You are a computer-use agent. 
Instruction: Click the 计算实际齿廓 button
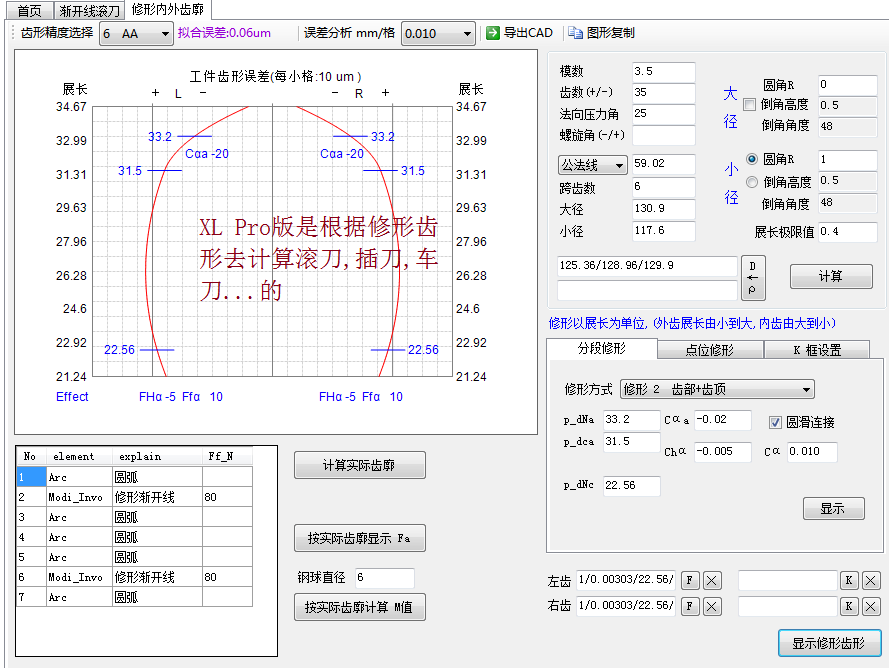click(359, 466)
